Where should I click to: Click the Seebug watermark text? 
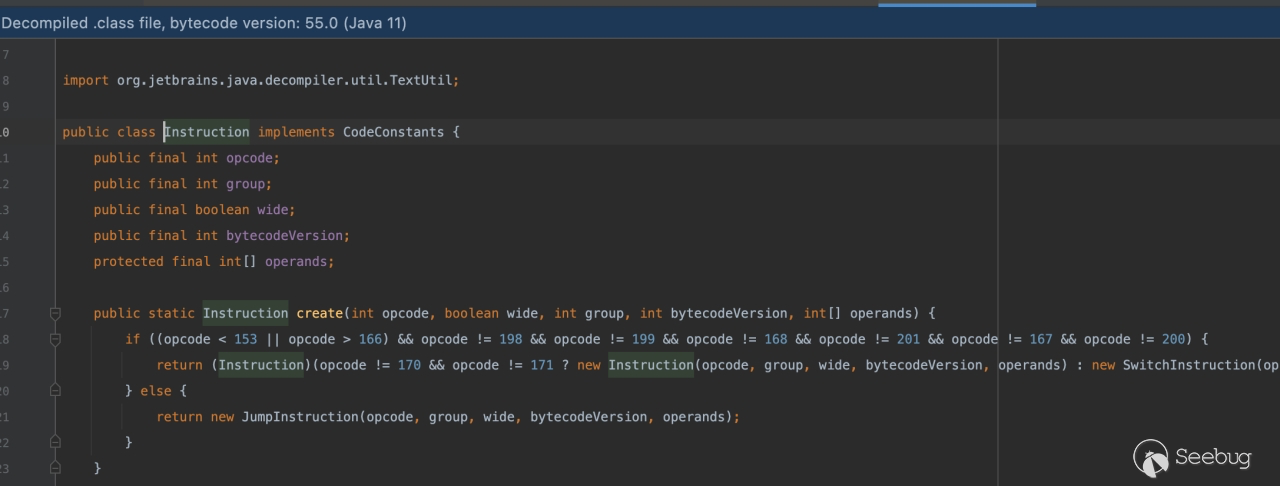1213,458
